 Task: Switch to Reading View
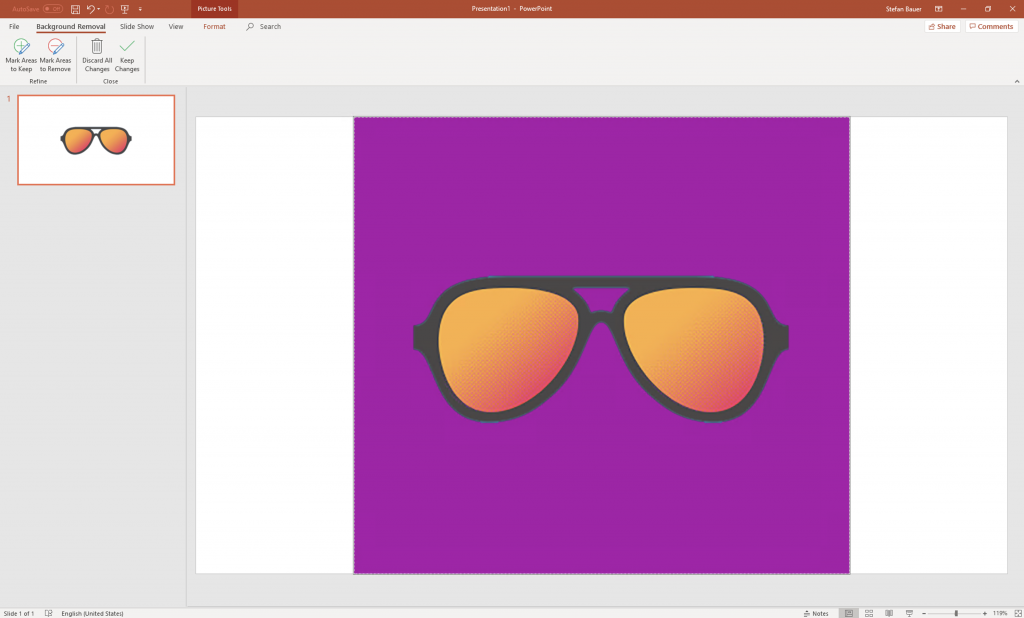(888, 613)
